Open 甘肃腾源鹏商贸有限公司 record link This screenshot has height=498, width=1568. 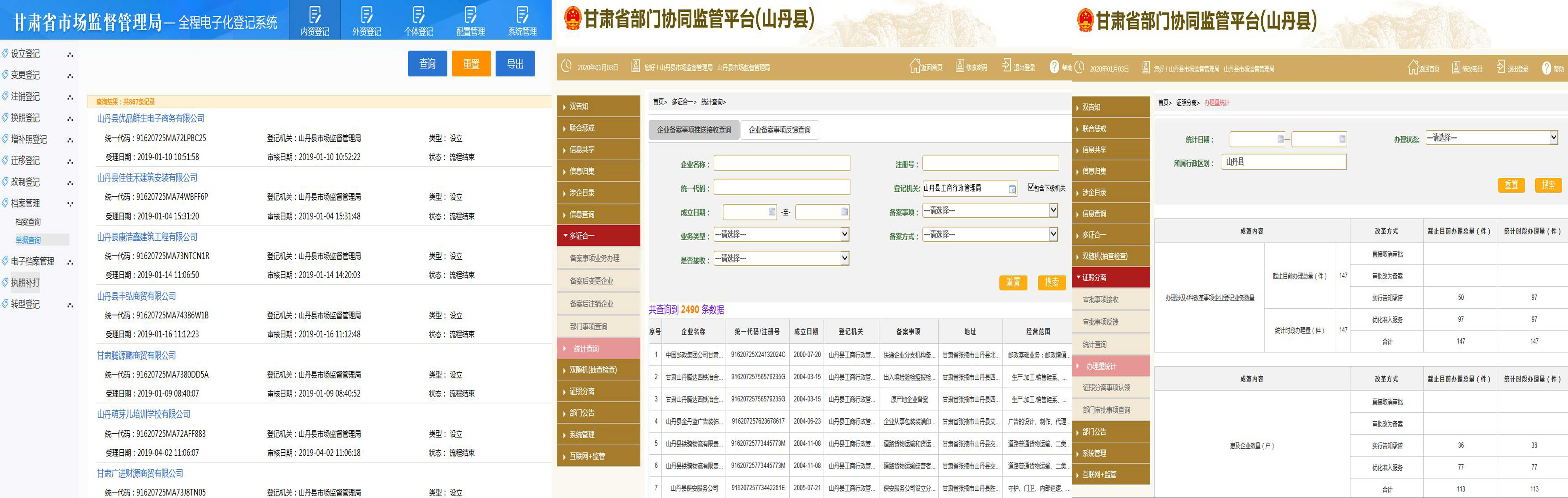(136, 356)
